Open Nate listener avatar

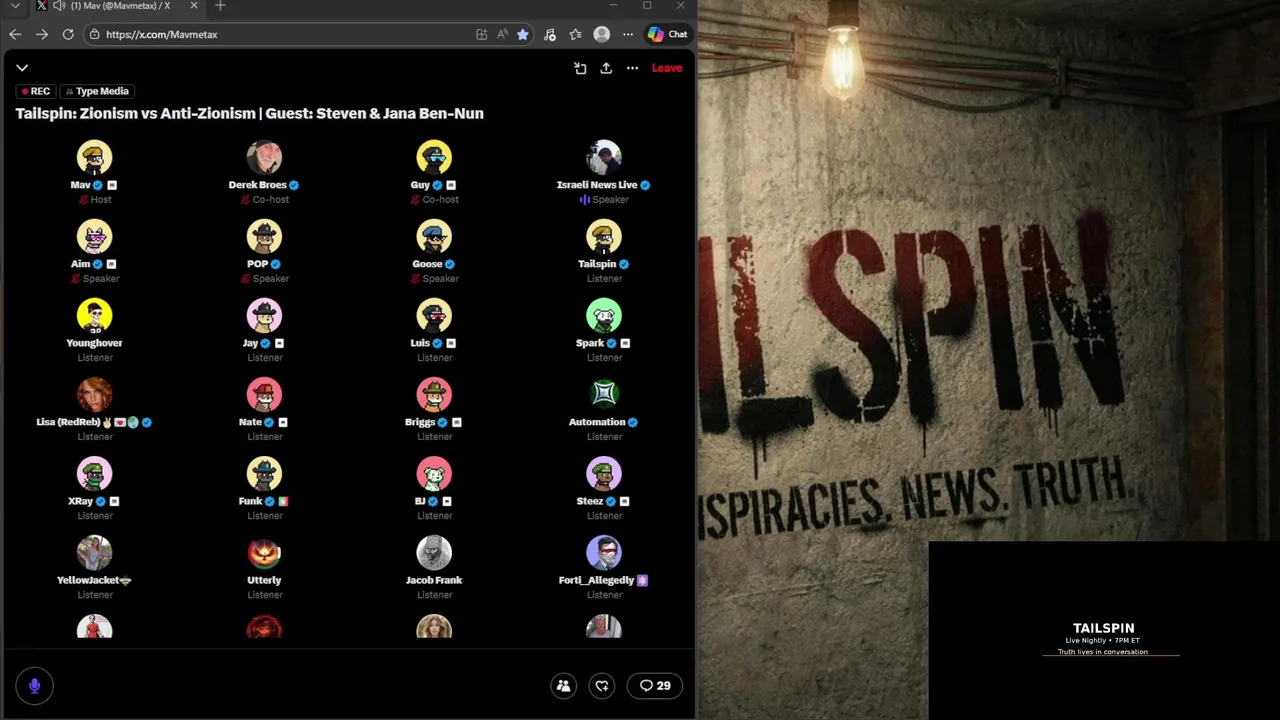click(265, 395)
